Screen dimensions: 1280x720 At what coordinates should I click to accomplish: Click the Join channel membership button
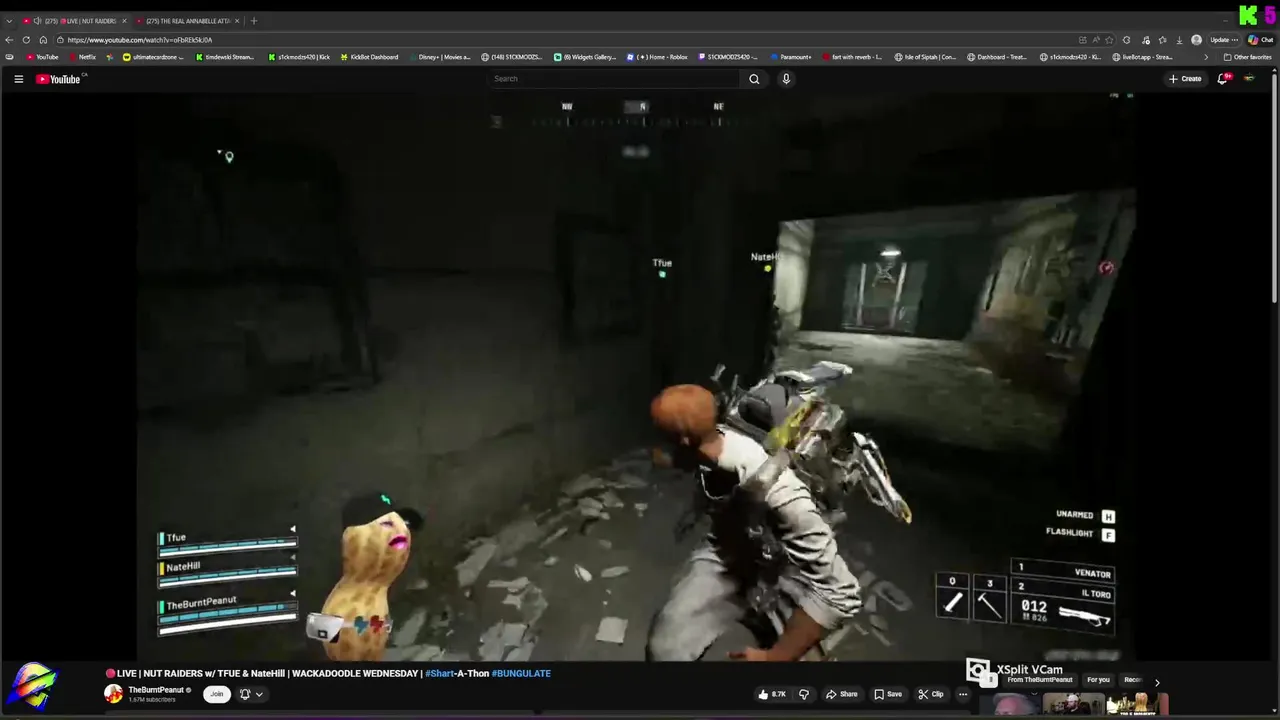(x=216, y=694)
